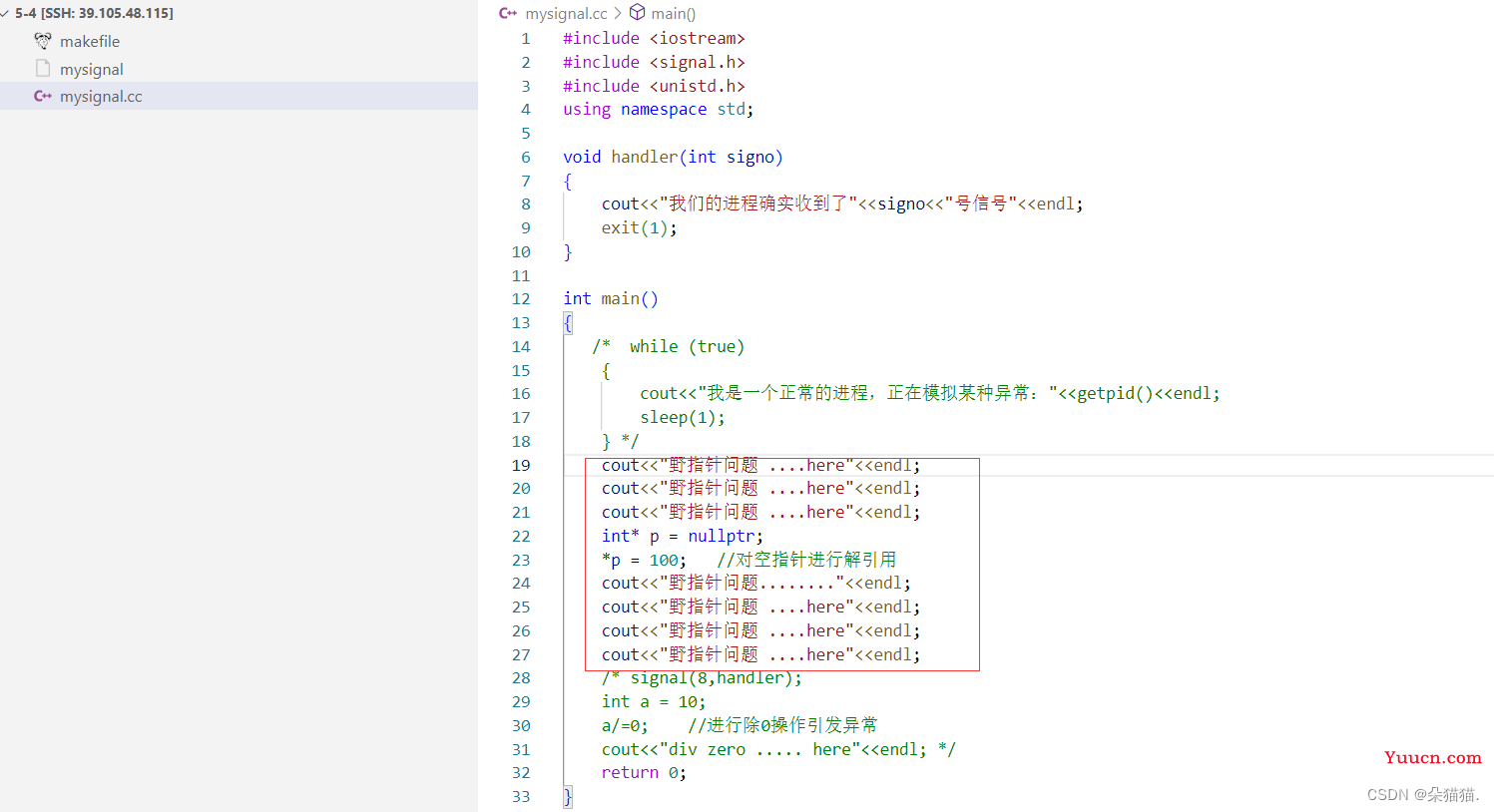Click the cout statement on line 24

[756, 584]
